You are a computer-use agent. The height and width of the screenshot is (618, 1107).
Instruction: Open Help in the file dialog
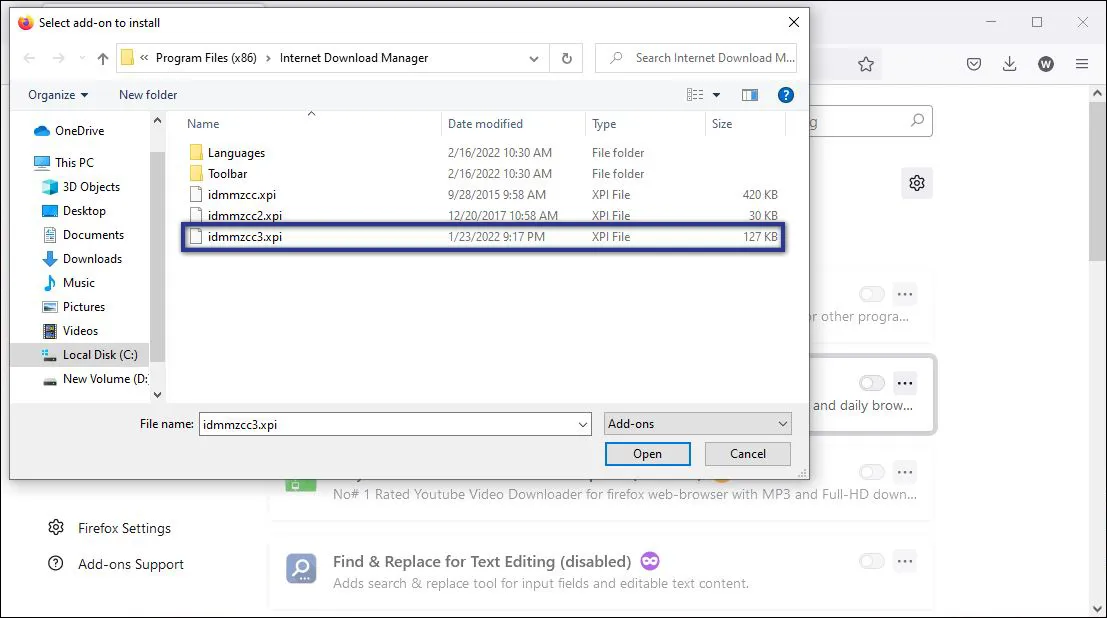786,94
